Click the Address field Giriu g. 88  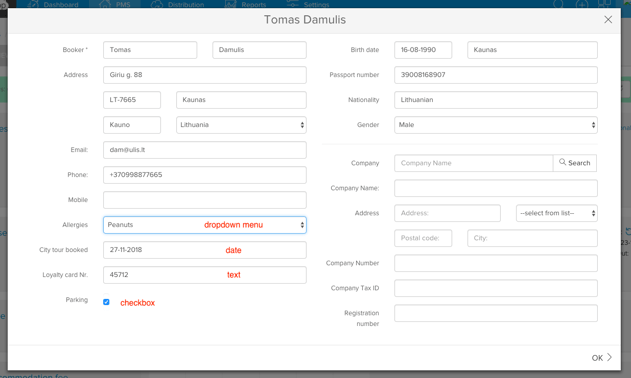(204, 75)
